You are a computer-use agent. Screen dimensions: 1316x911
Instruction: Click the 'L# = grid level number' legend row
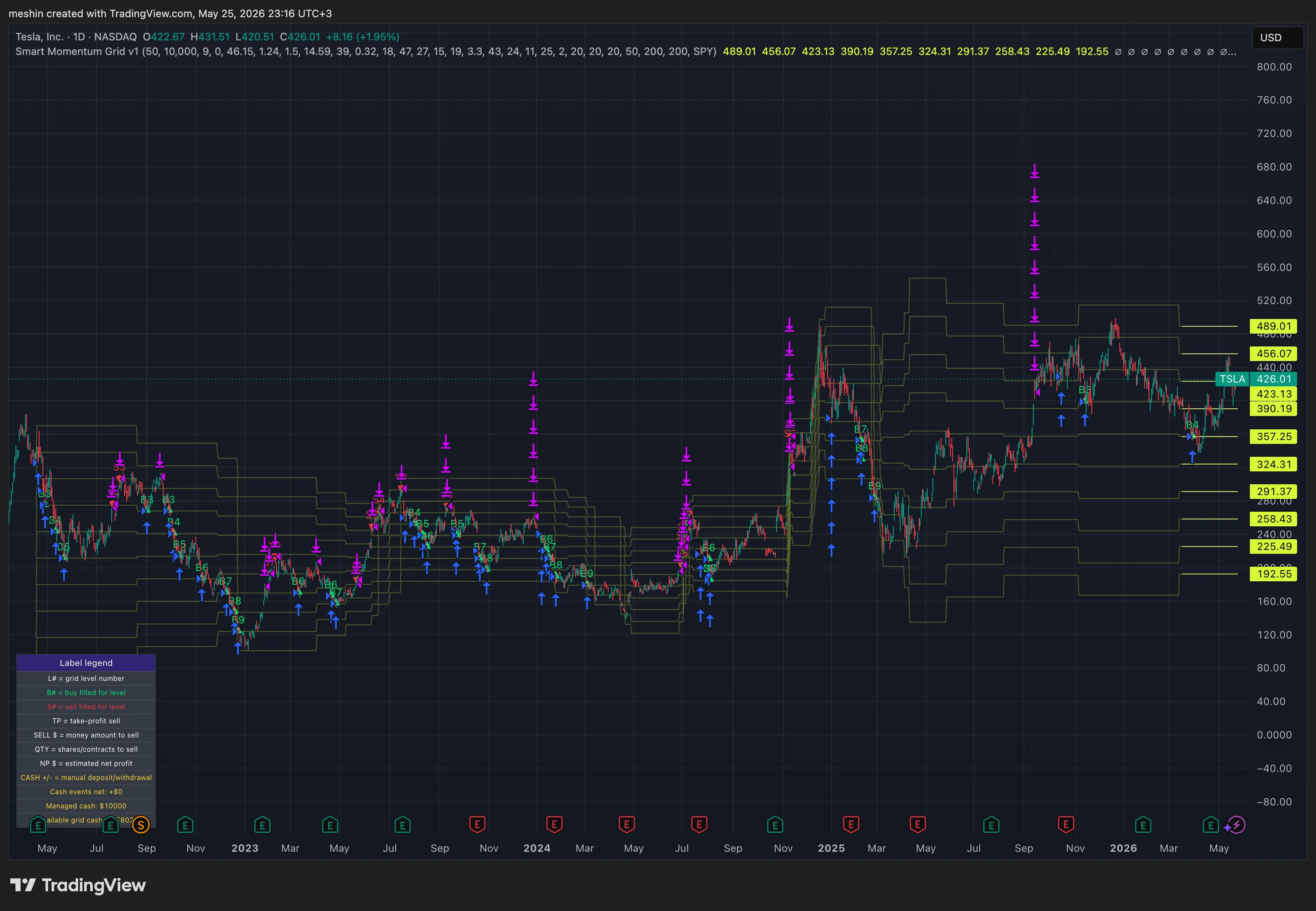tap(86, 679)
